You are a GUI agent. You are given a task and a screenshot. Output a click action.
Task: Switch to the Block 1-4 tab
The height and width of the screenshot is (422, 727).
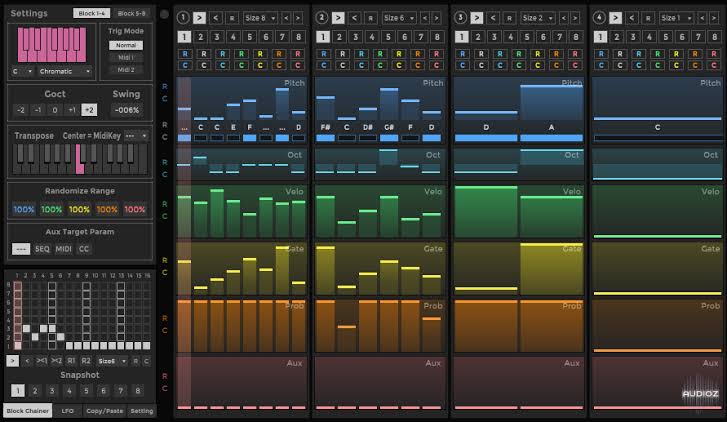coord(91,13)
